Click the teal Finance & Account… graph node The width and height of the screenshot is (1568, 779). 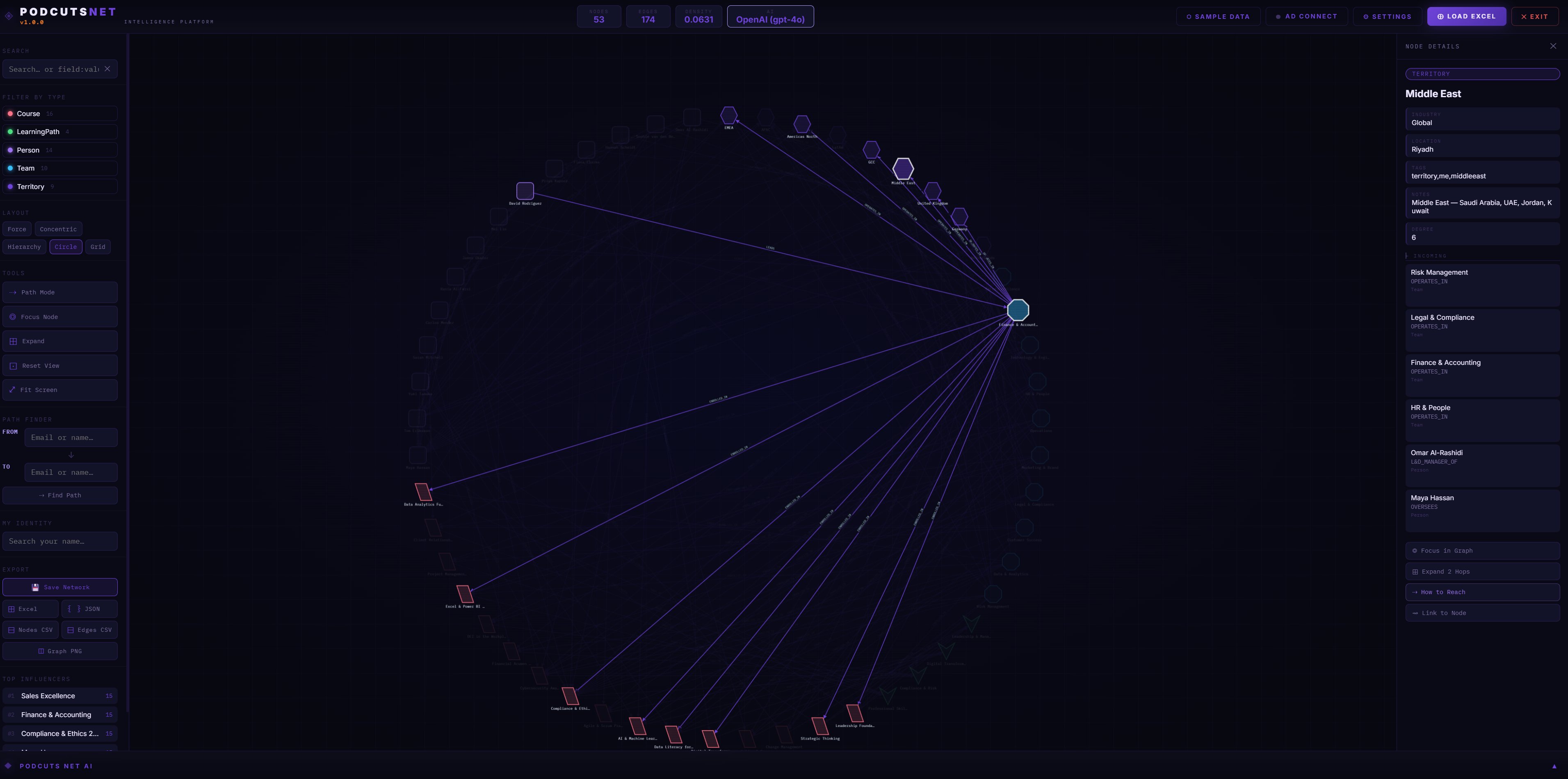[1018, 310]
